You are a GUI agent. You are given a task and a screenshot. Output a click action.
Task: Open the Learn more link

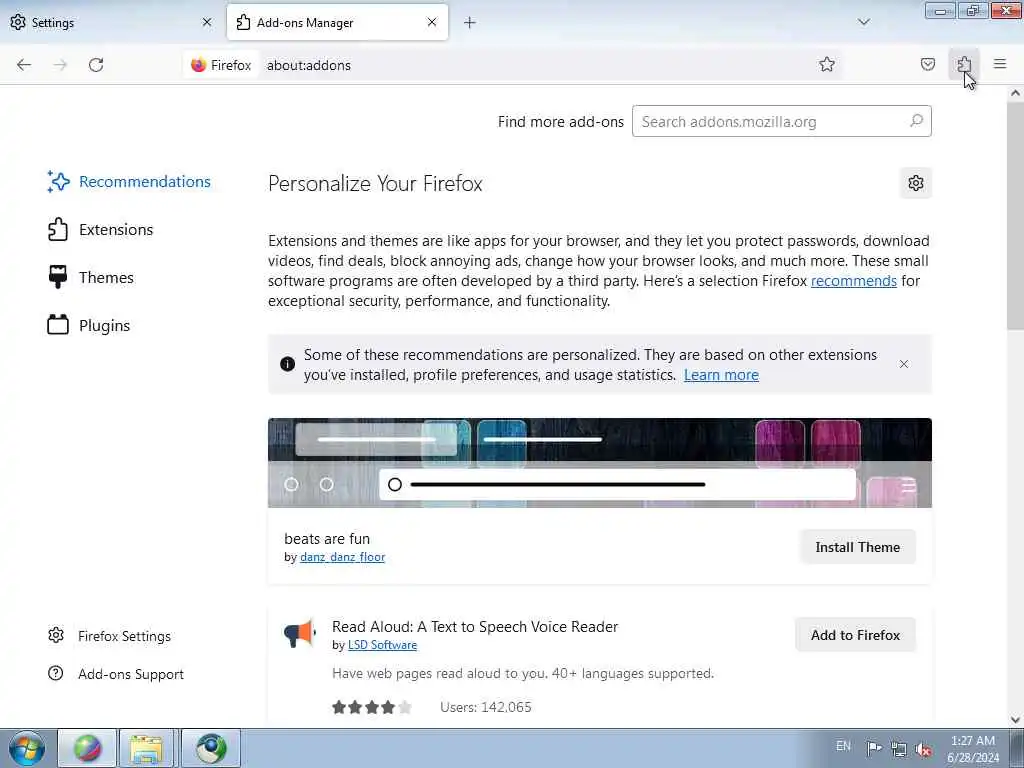tap(721, 375)
